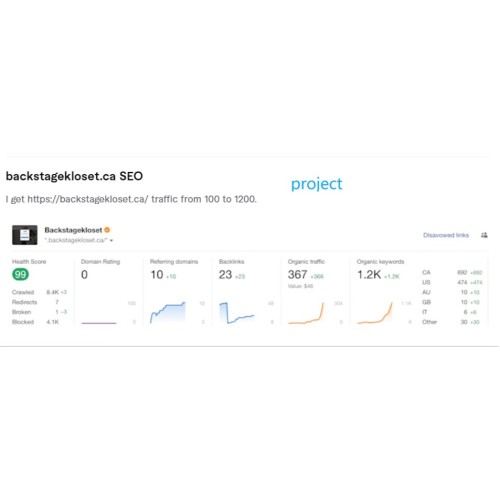Screen dimensions: 500x500
Task: Open the Organic keywords chart
Action: click(x=375, y=312)
